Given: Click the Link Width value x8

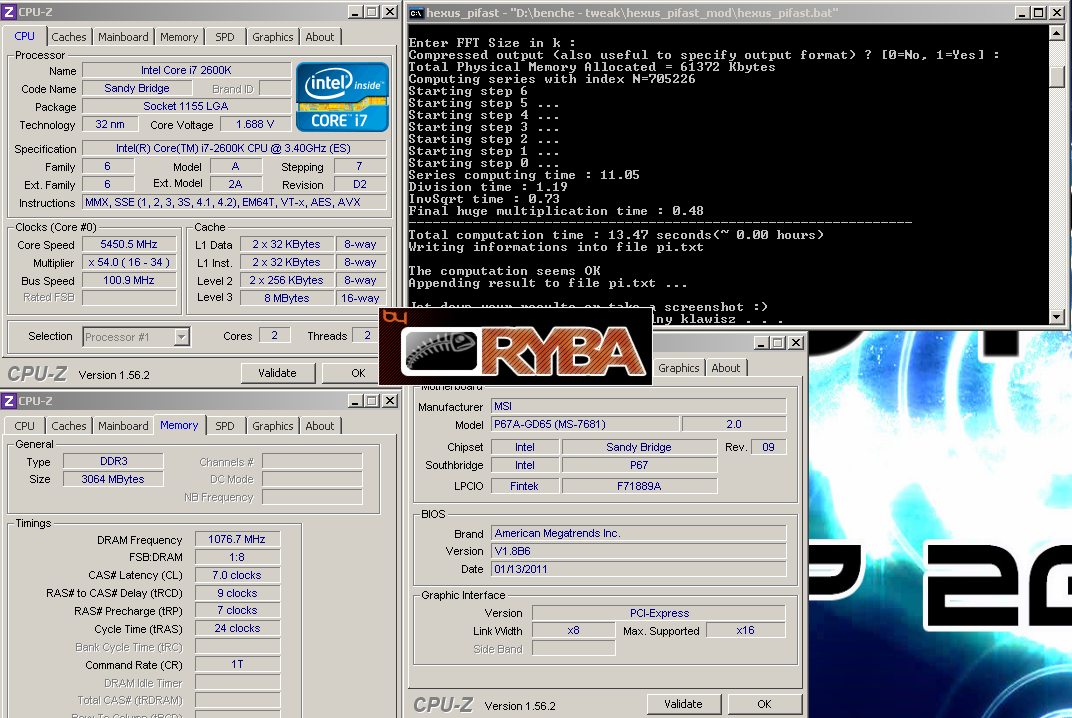Looking at the screenshot, I should (574, 630).
